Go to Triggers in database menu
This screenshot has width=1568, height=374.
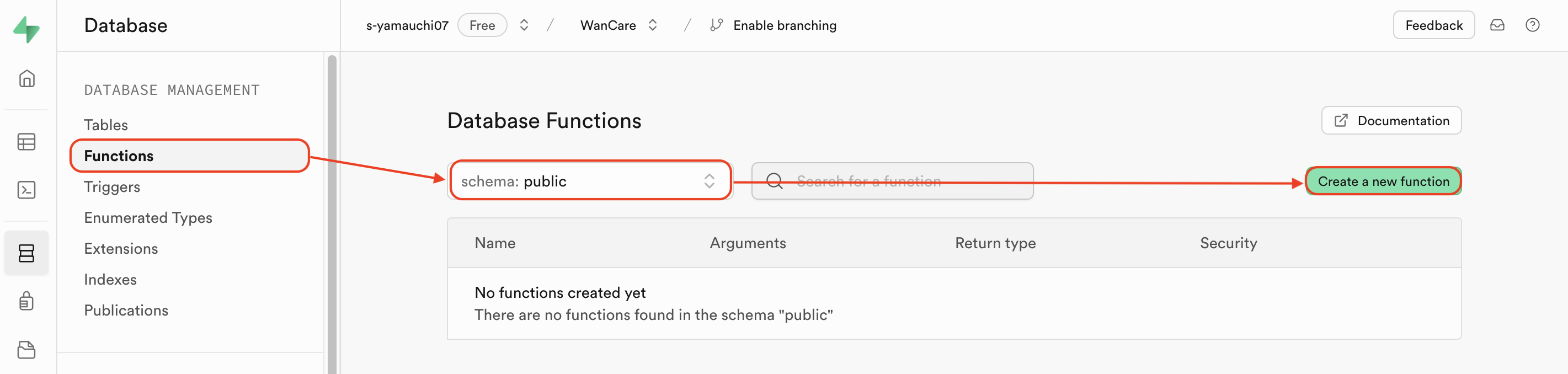pyautogui.click(x=112, y=186)
